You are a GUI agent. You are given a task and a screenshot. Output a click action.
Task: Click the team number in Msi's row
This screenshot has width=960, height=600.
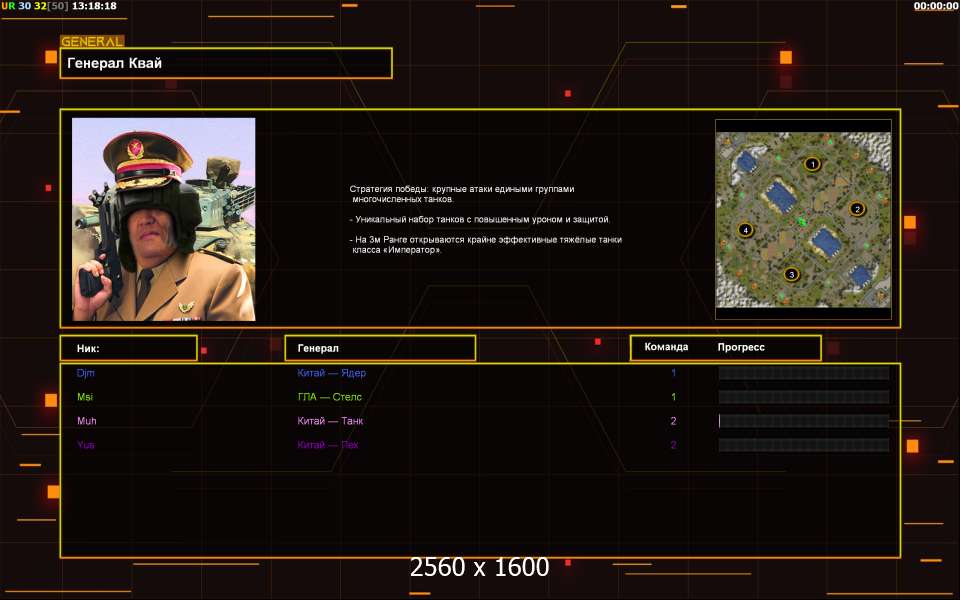point(673,397)
